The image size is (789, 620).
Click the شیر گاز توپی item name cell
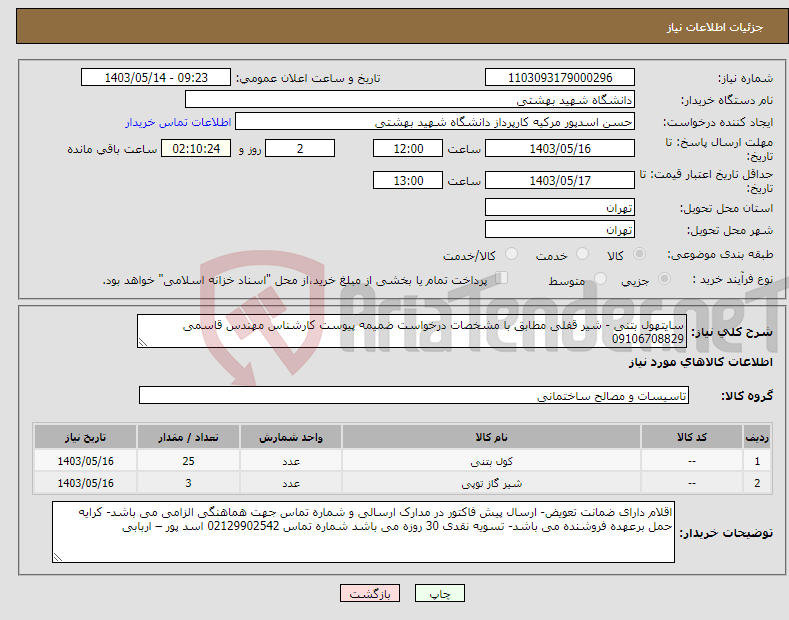[491, 483]
